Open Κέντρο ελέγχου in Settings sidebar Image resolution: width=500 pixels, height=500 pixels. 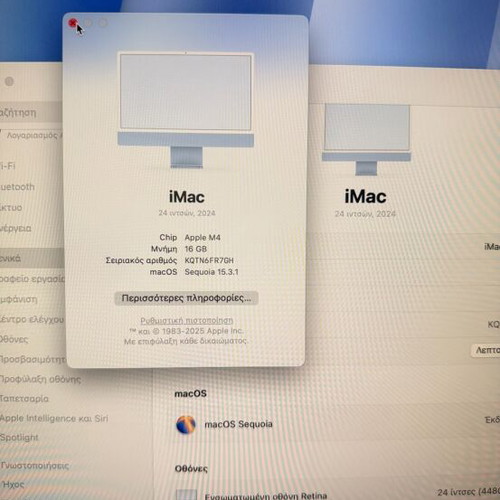(32, 319)
